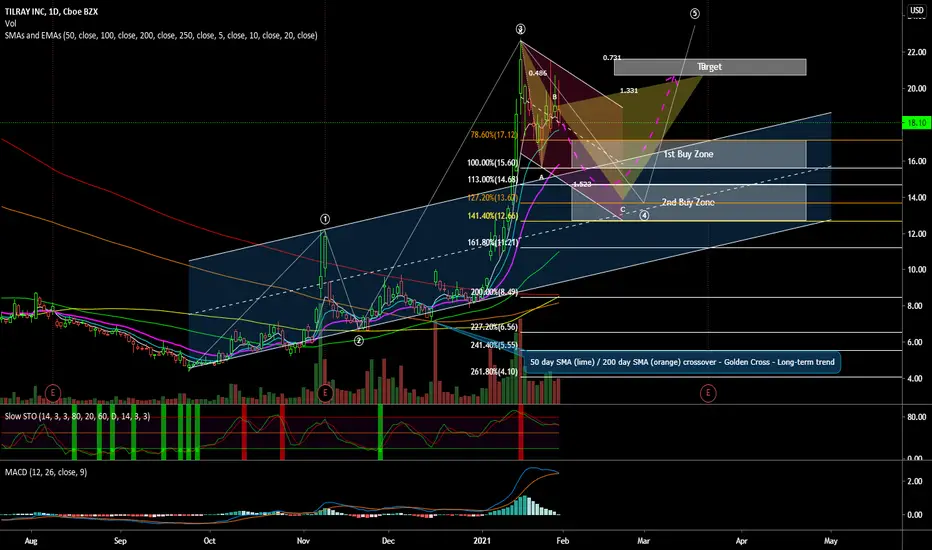Click the Golden Cross callout note

682,362
